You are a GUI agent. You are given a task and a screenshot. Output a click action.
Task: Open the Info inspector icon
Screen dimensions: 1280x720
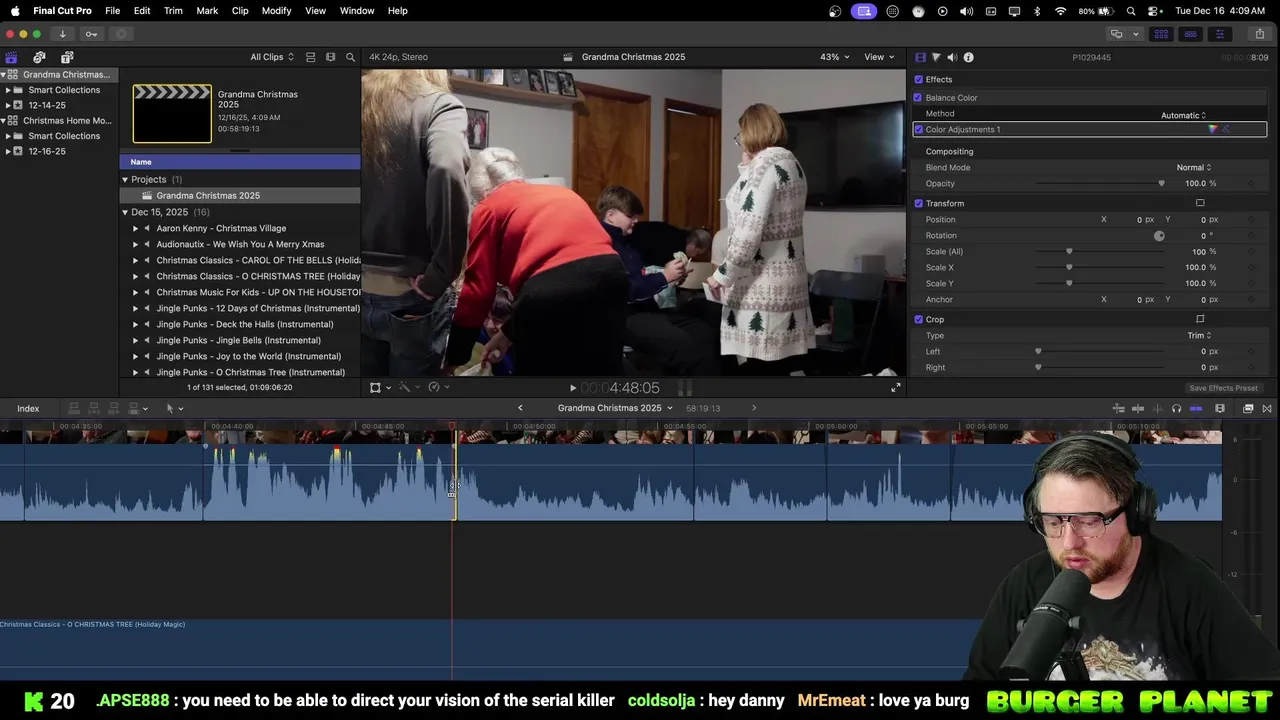pos(968,57)
